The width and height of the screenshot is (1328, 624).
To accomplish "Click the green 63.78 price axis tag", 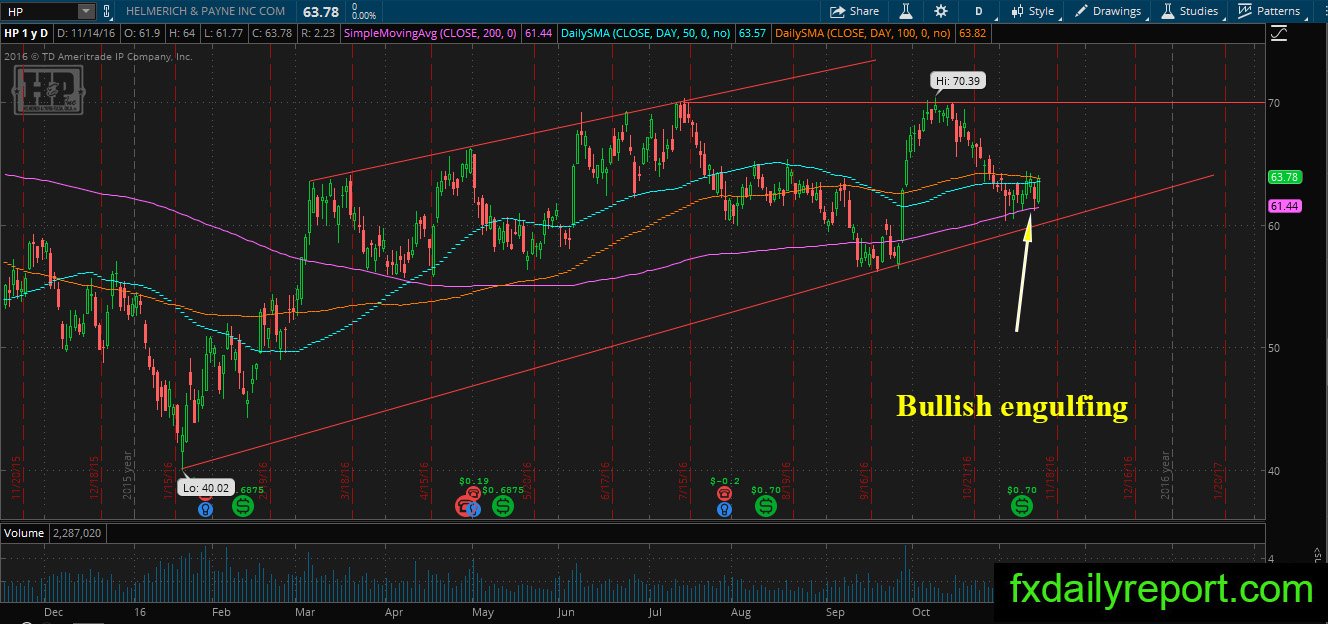I will click(1283, 177).
